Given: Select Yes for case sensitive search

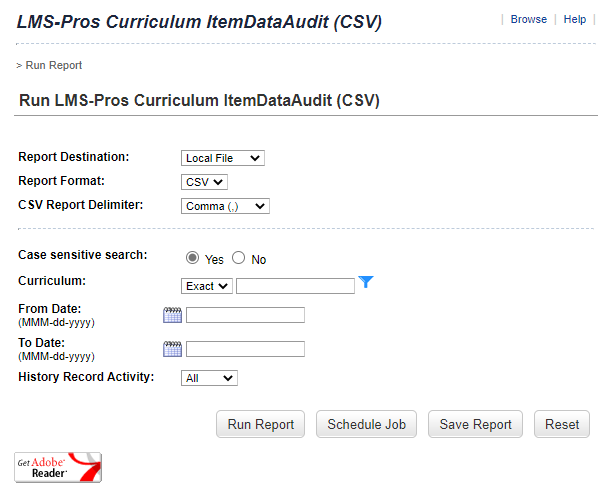Looking at the screenshot, I should pyautogui.click(x=193, y=258).
